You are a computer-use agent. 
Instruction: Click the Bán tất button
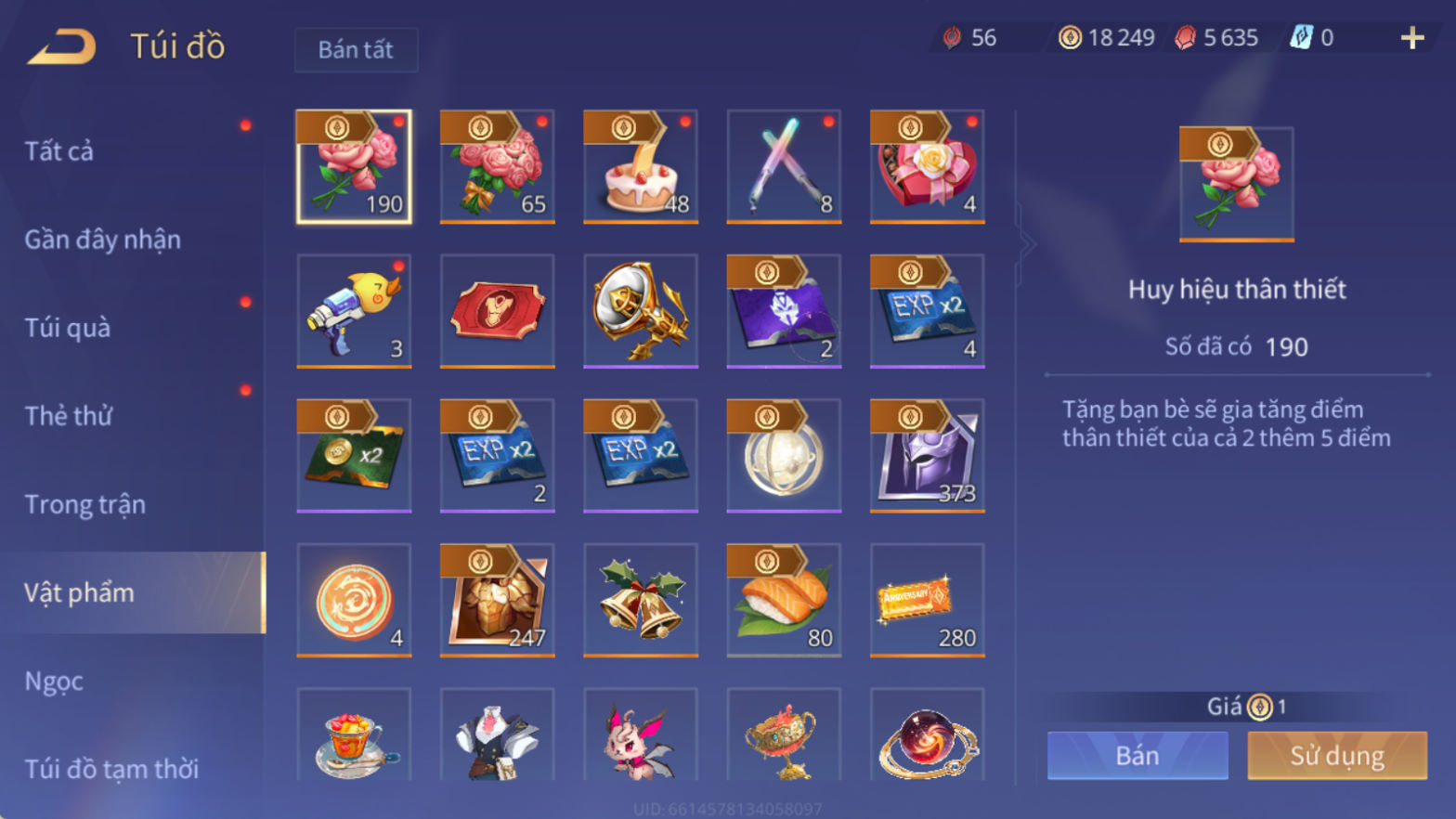click(x=356, y=50)
